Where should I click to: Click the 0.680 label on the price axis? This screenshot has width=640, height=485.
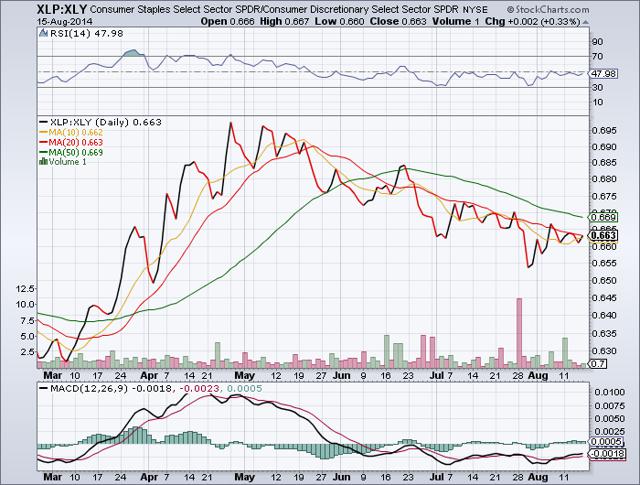click(604, 179)
